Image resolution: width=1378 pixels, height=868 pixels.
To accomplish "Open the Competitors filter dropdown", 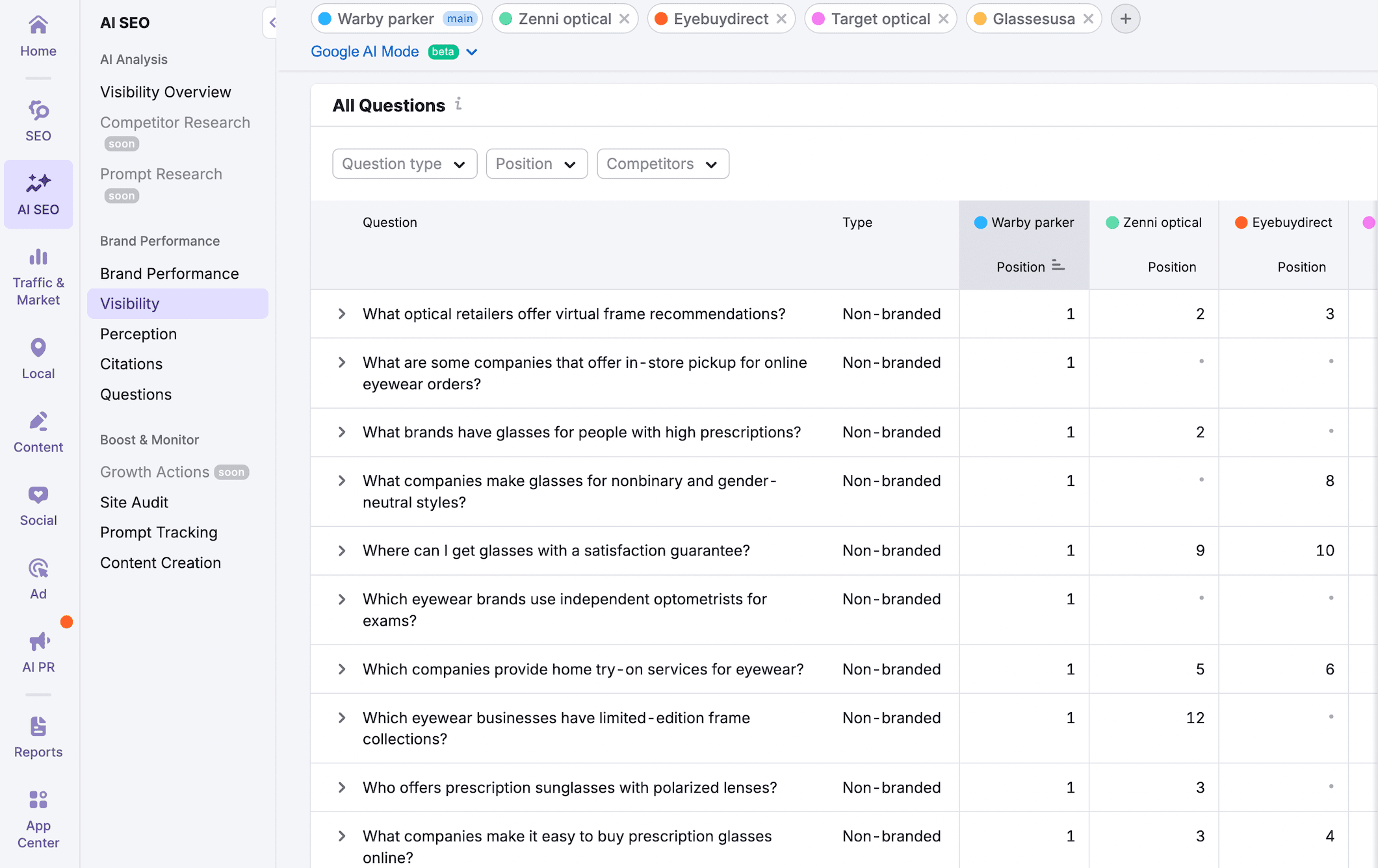I will [662, 164].
